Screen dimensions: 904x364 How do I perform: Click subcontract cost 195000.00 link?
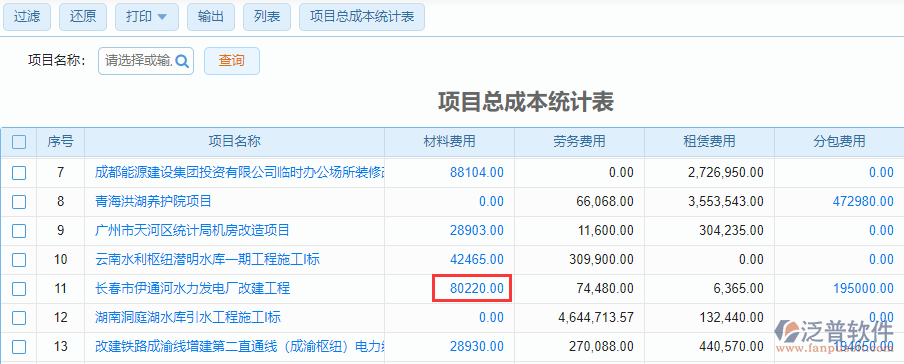tap(863, 288)
